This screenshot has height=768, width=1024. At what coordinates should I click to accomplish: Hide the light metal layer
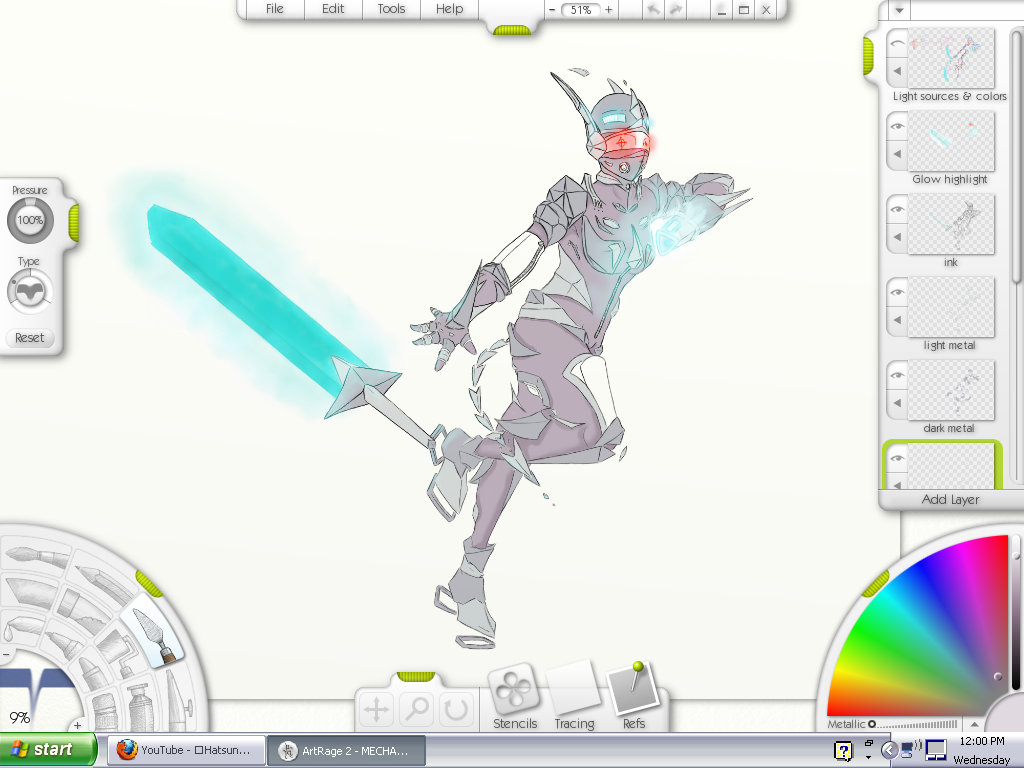(897, 292)
